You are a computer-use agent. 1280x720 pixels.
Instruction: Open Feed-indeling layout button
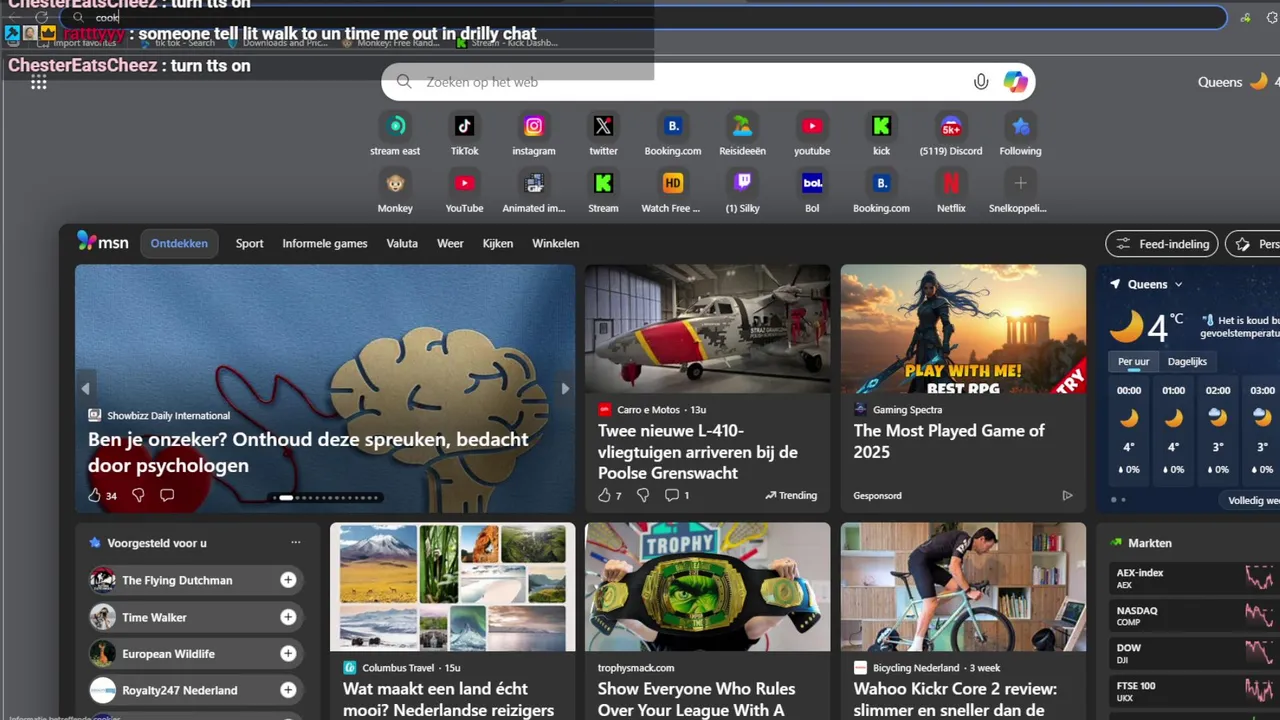(x=1163, y=244)
